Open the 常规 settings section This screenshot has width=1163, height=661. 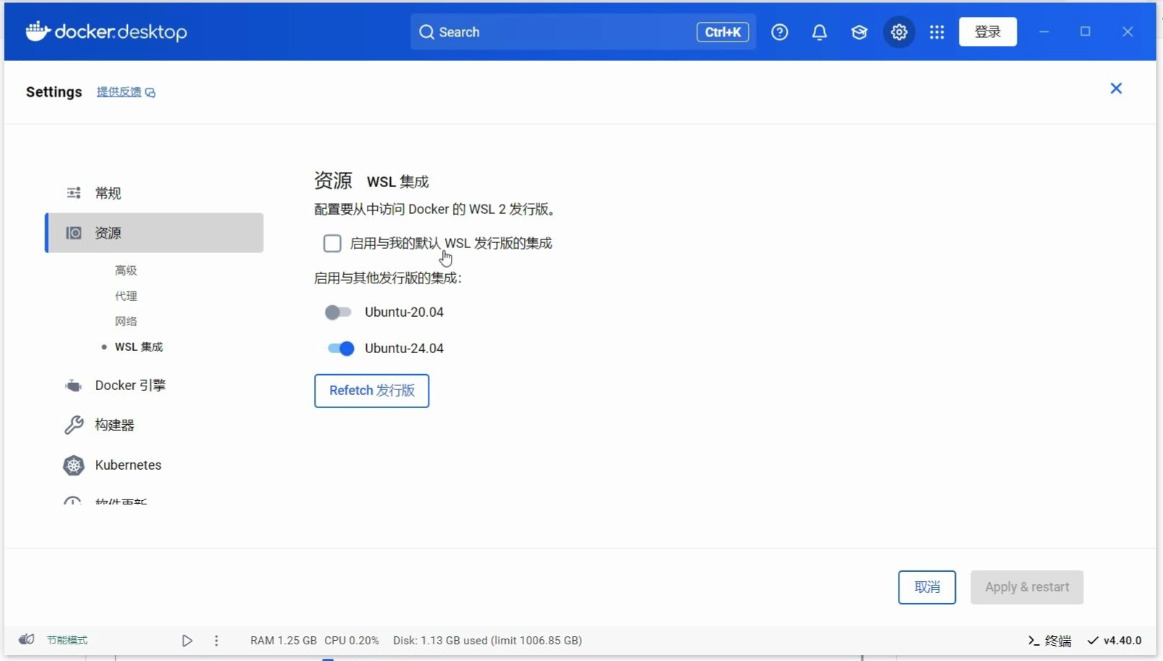pyautogui.click(x=154, y=193)
